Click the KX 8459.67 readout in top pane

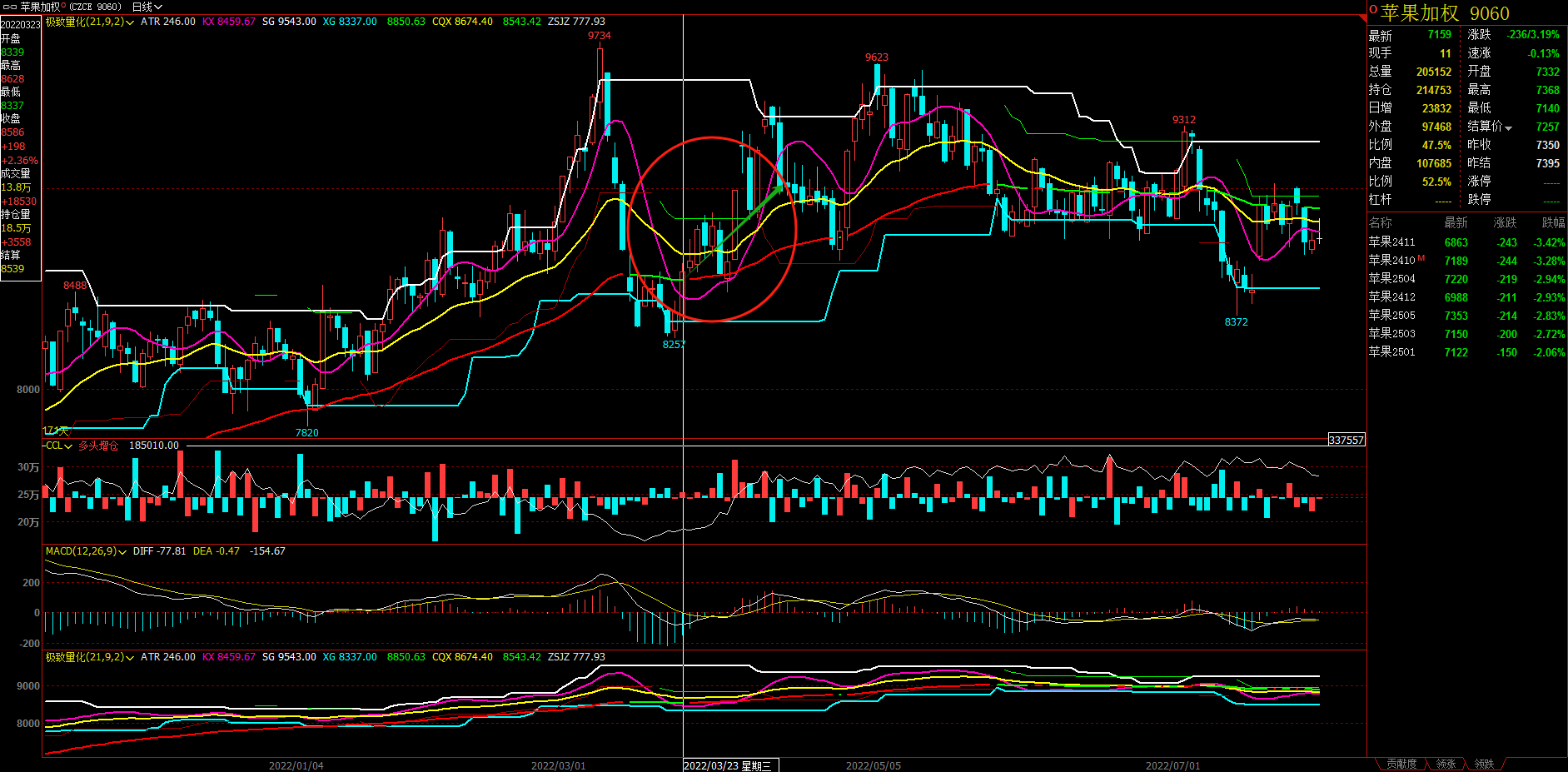click(x=229, y=22)
